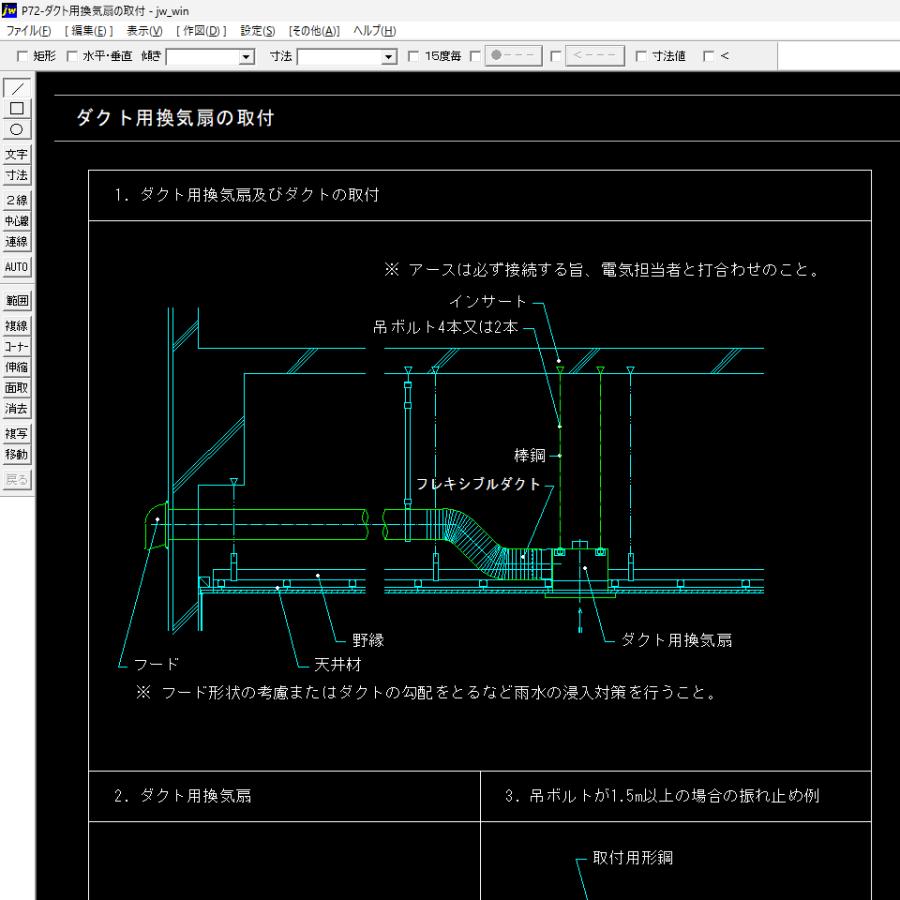Click the drawing title ダクト用換気扇の取付

[175, 118]
